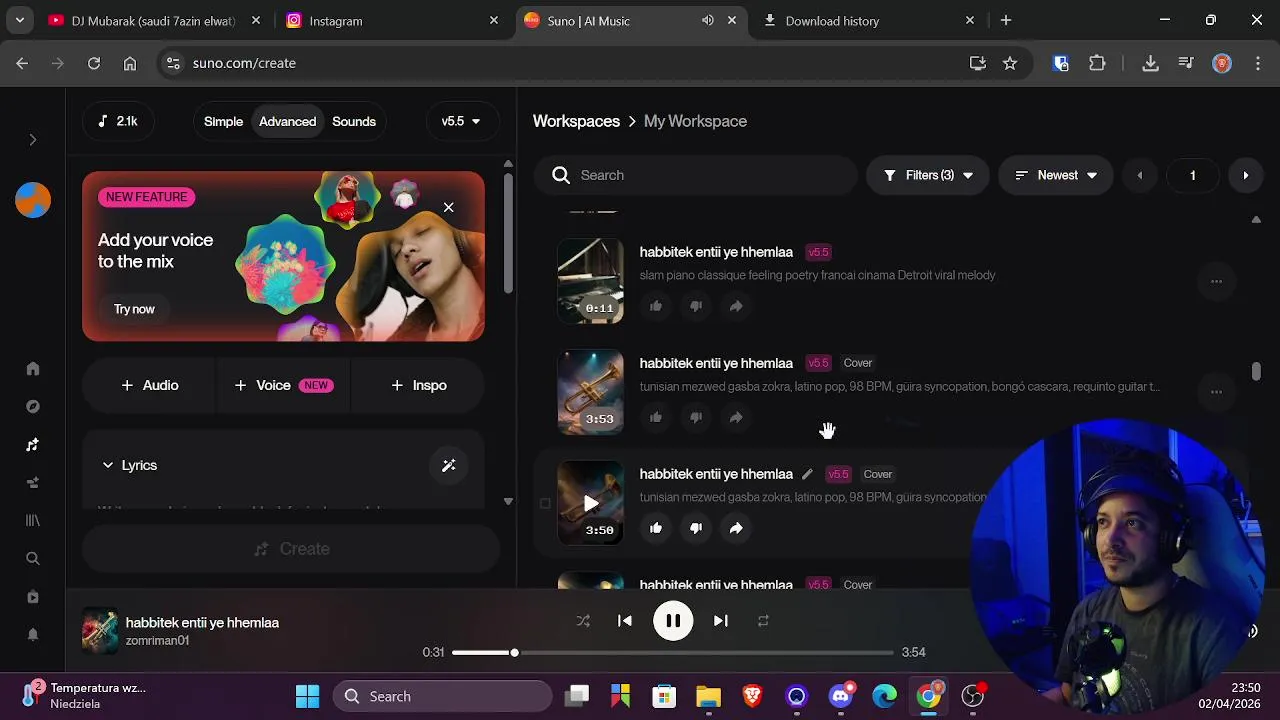1280x720 pixels.
Task: Toggle shuffle in the player bar
Action: [583, 621]
